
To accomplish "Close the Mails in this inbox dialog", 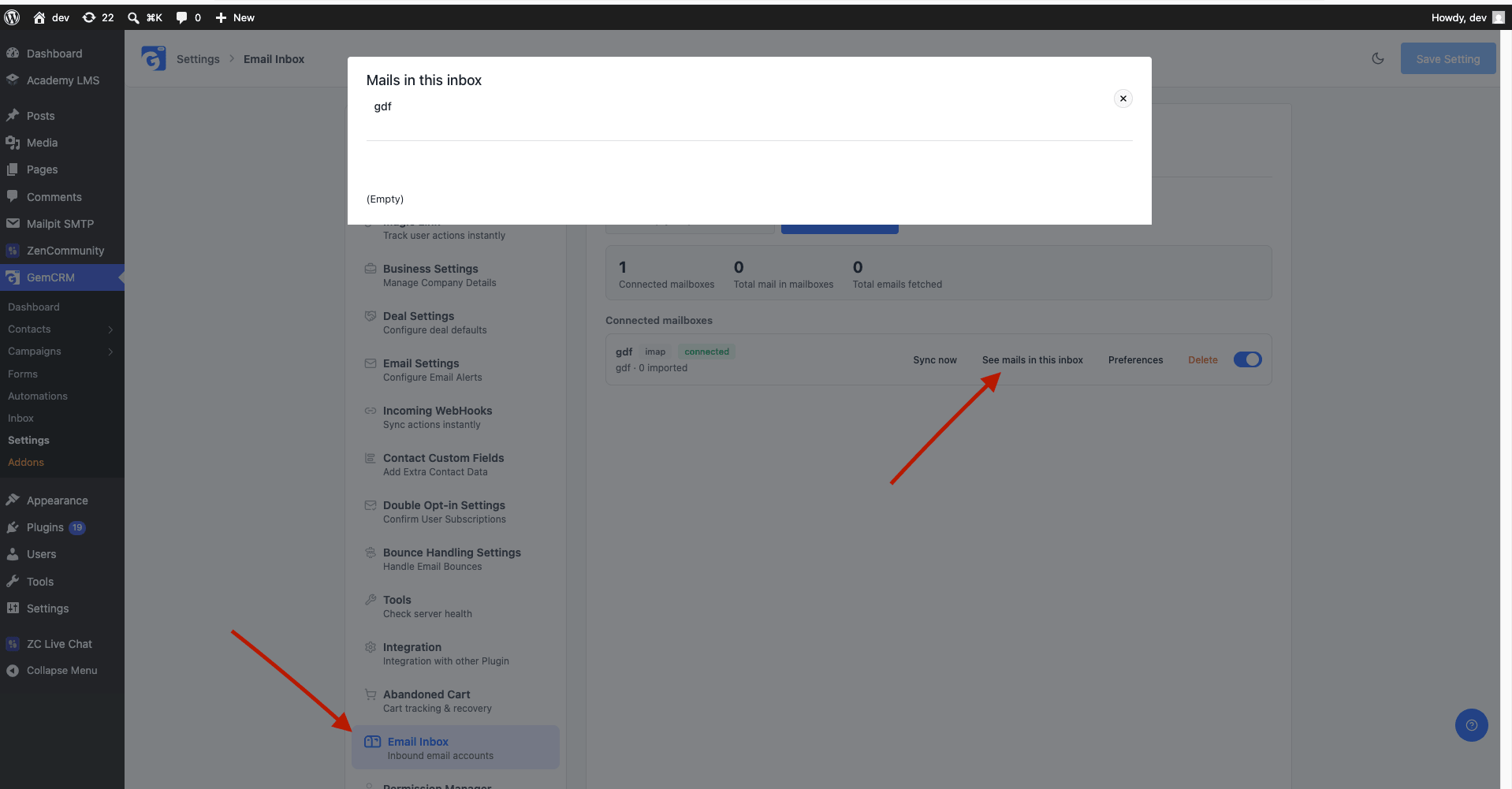I will point(1123,99).
